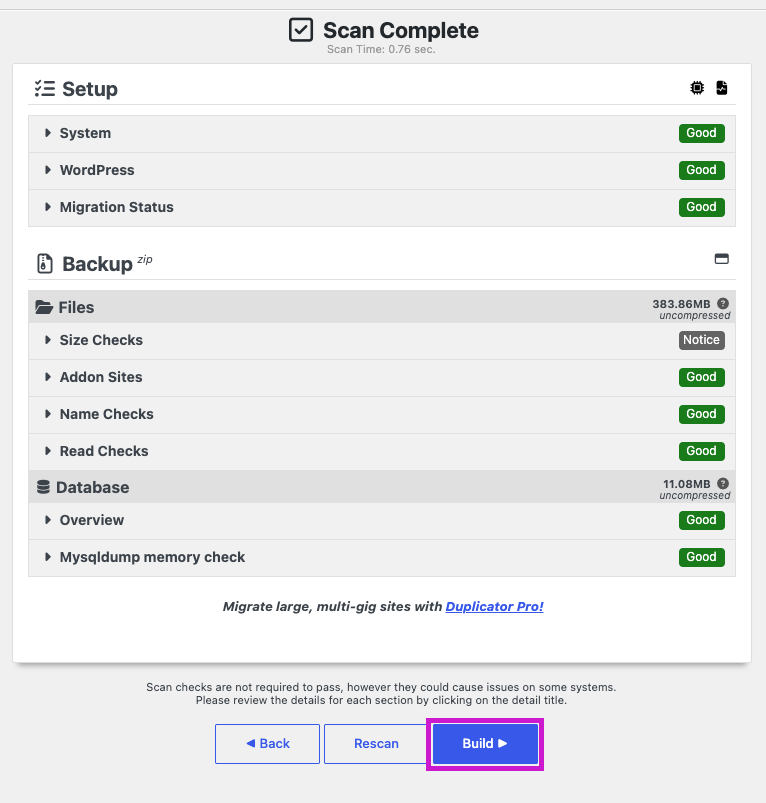Go back with the Back button
Image resolution: width=766 pixels, height=803 pixels.
pos(267,744)
